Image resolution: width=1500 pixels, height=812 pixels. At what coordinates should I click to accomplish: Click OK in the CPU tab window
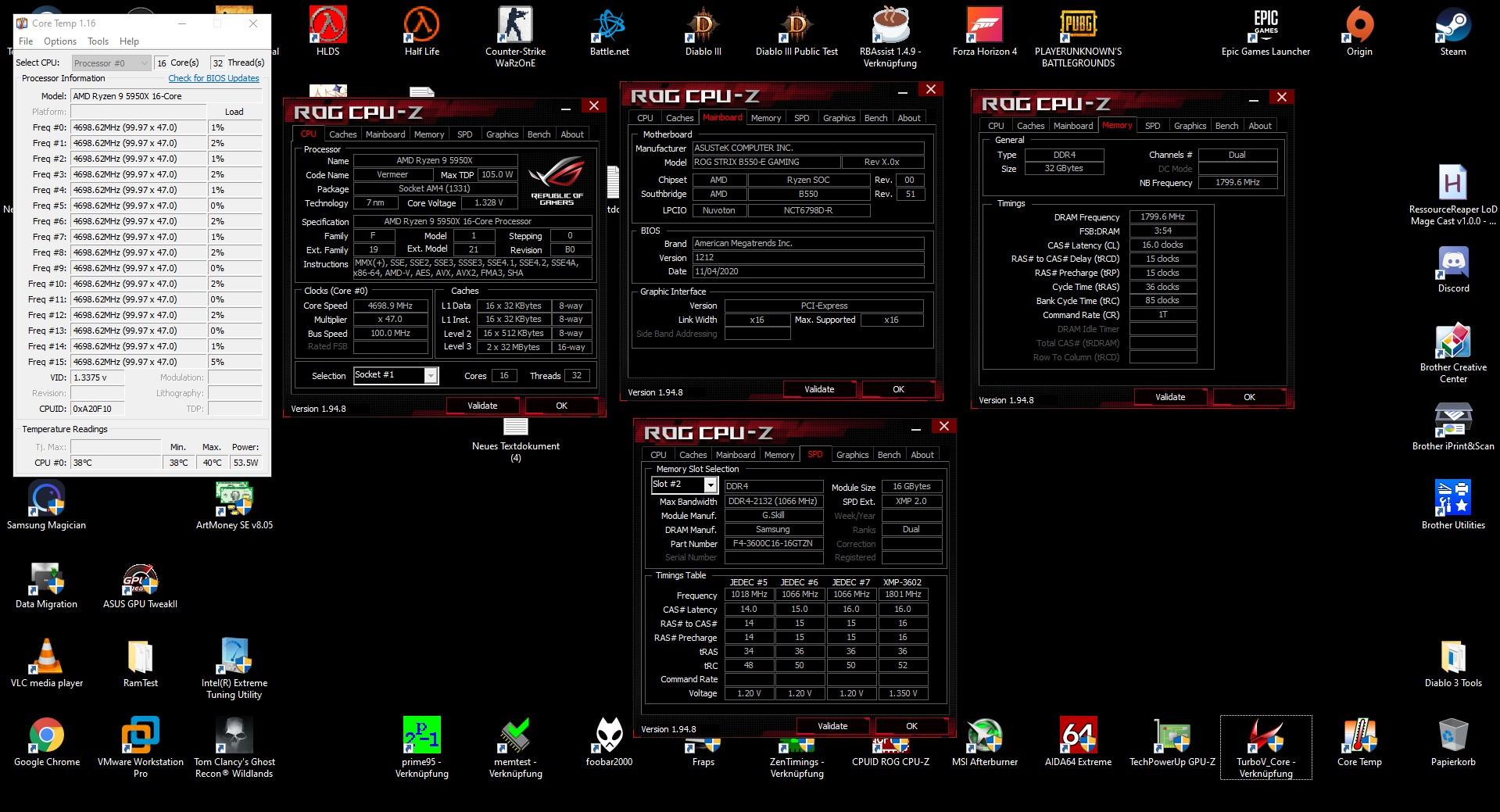(561, 406)
